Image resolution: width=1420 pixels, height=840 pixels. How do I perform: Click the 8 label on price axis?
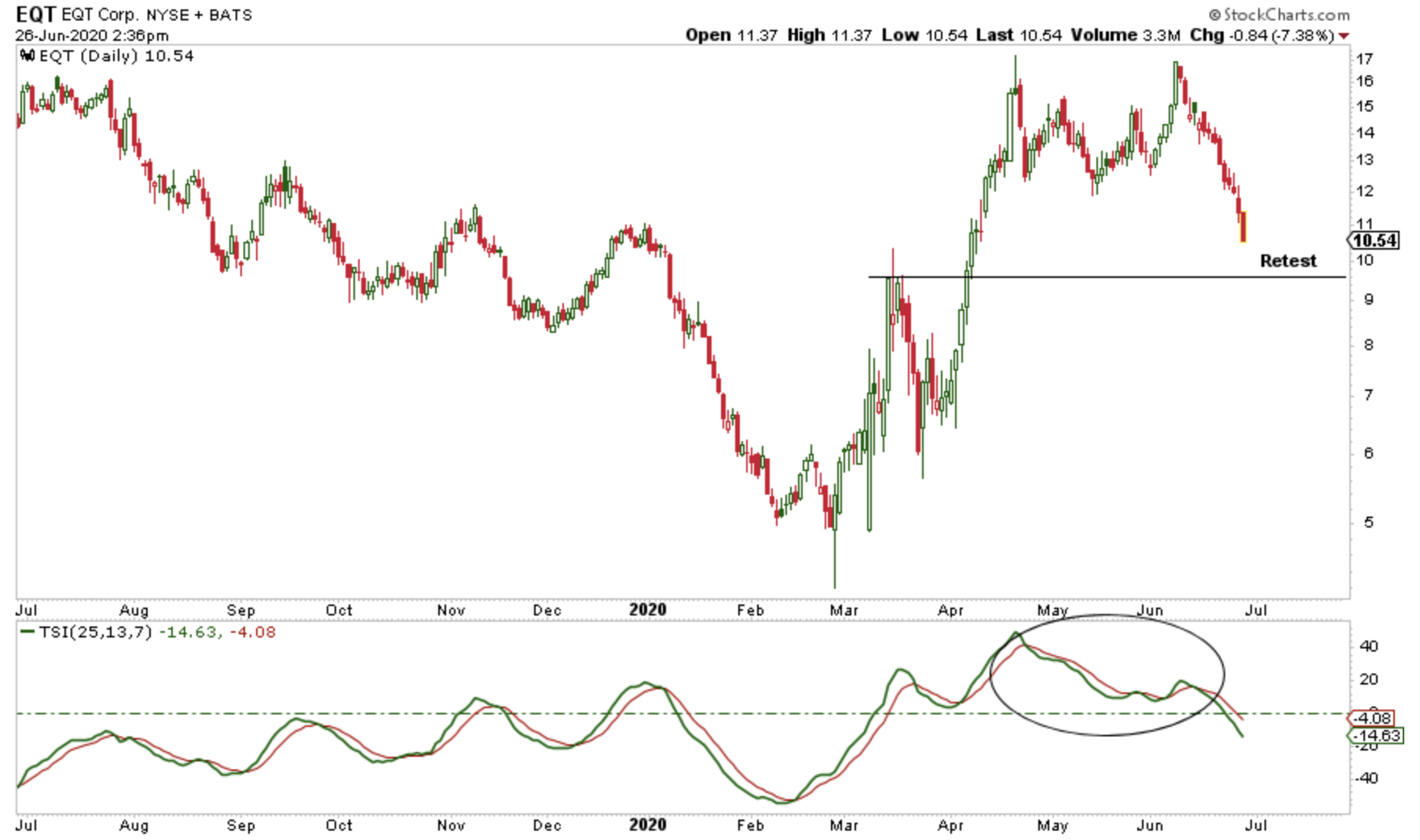[x=1369, y=345]
